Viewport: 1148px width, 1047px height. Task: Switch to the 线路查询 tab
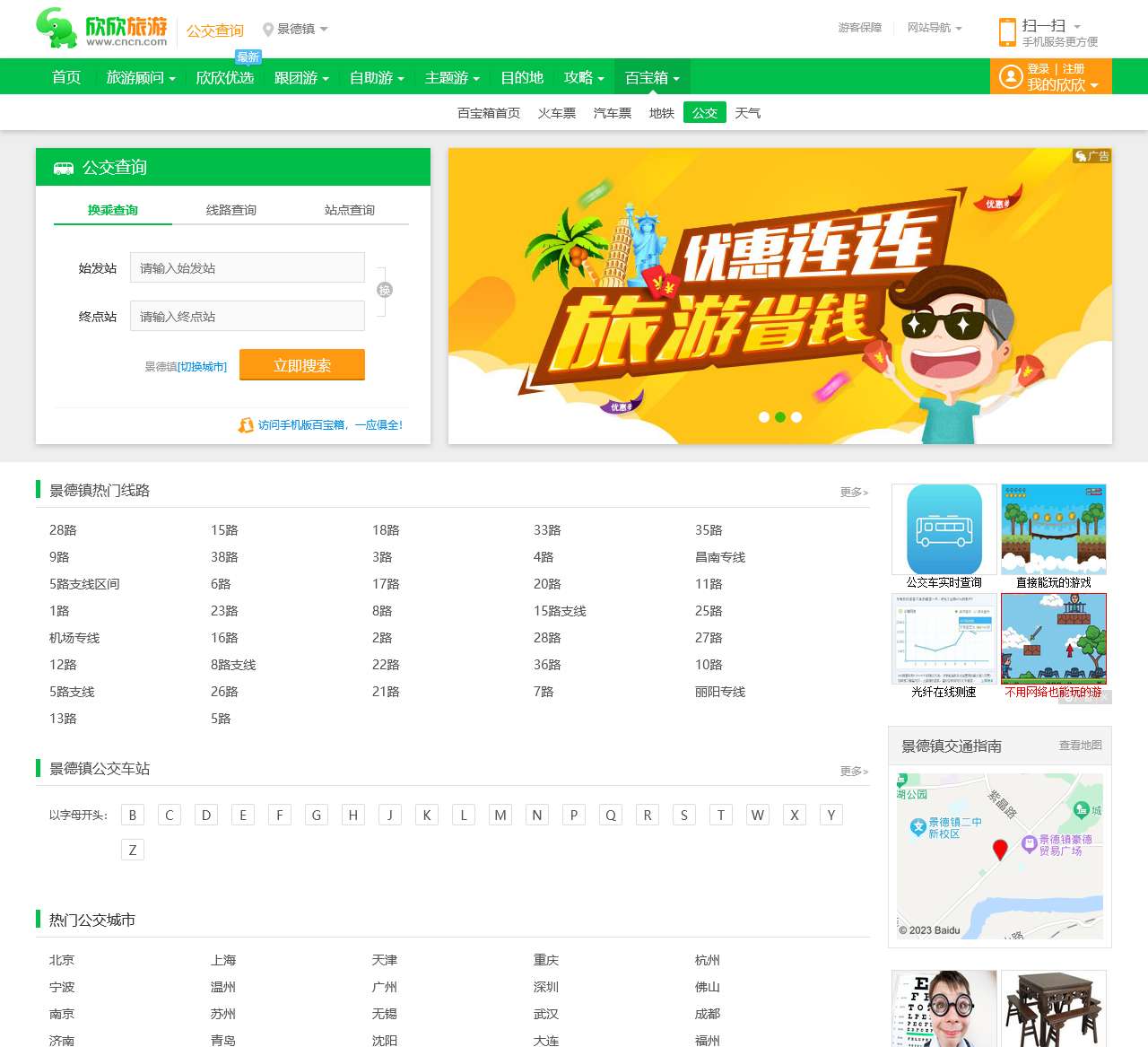pos(230,210)
